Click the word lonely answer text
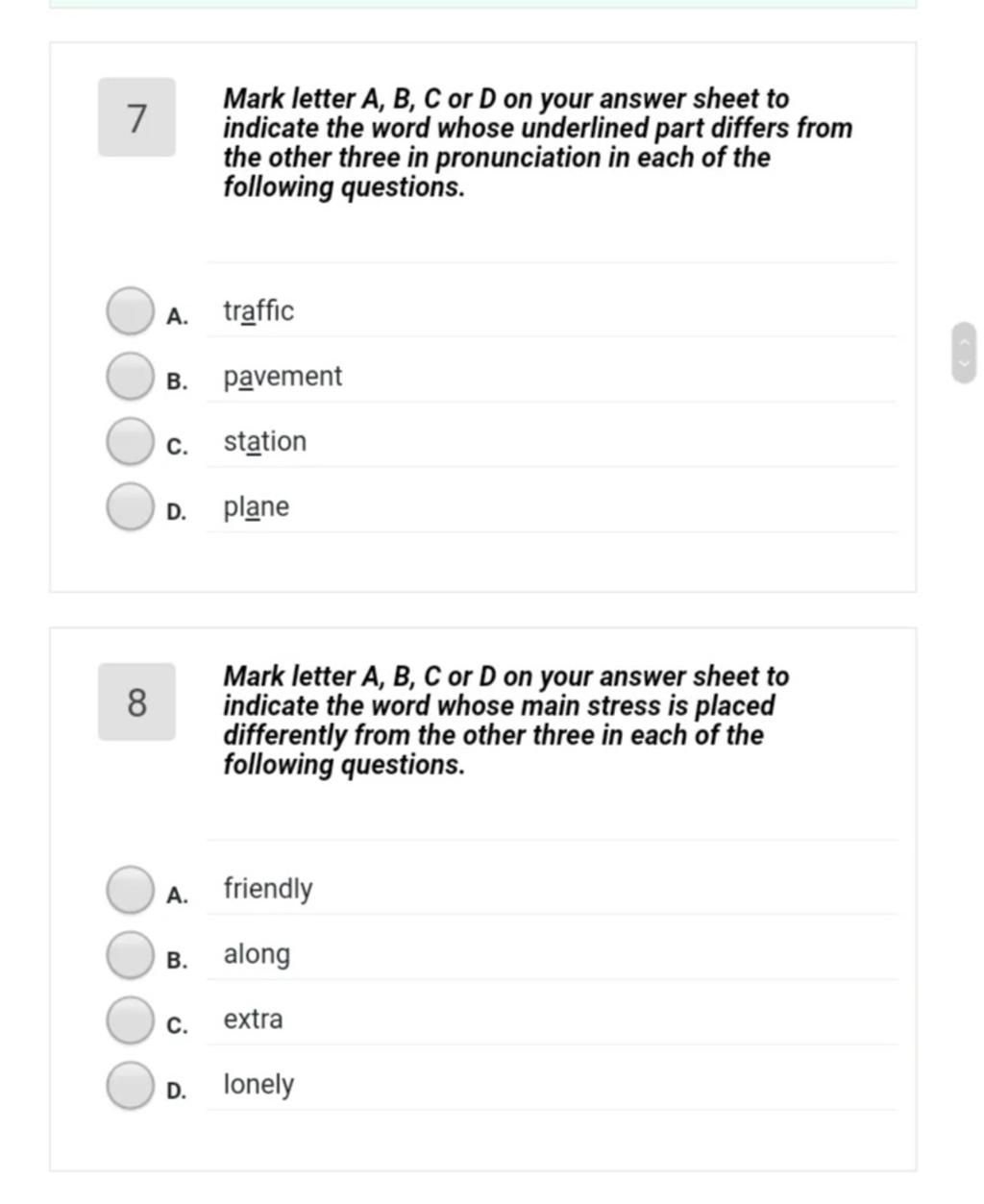Image resolution: width=984 pixels, height=1204 pixels. click(x=258, y=1085)
